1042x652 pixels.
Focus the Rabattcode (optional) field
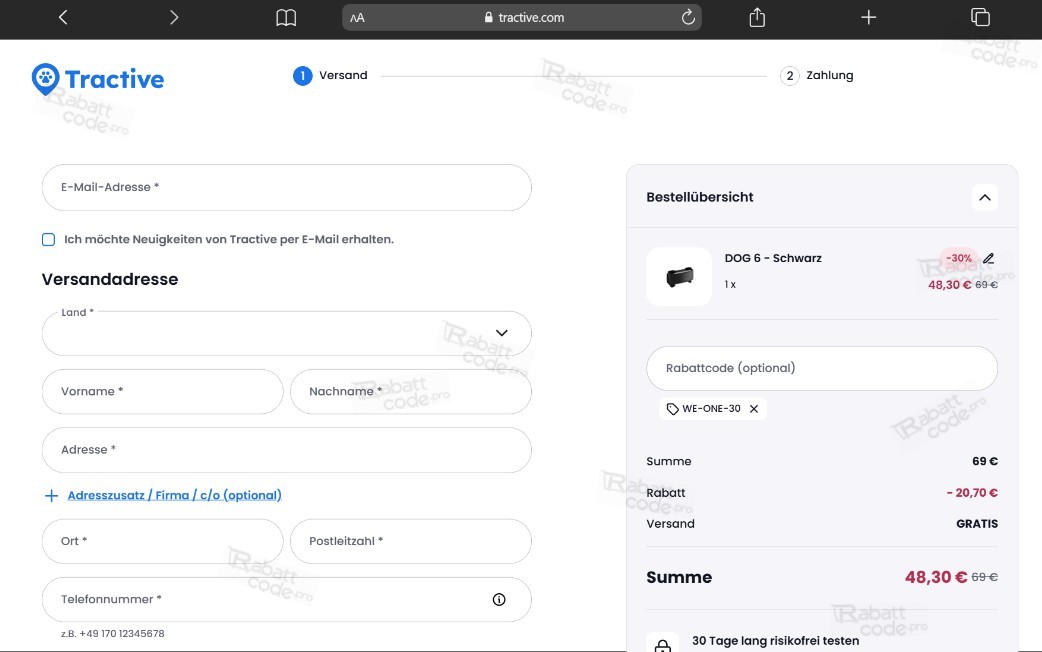click(x=822, y=368)
